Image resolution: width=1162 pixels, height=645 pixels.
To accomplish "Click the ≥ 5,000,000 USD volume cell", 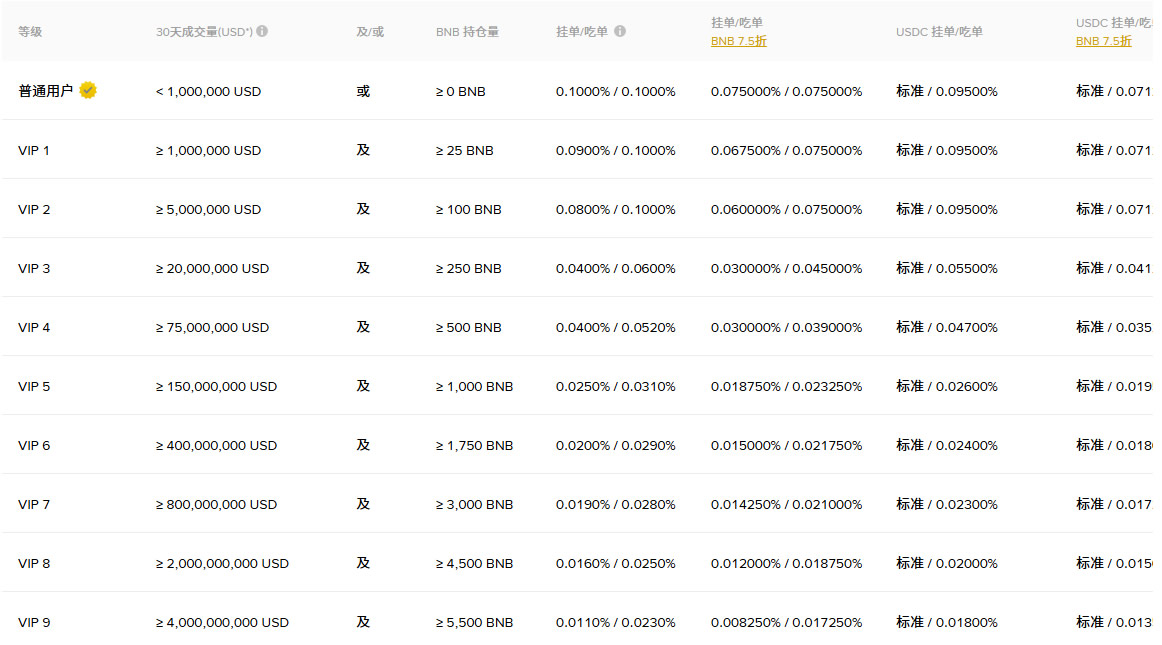I will [x=208, y=209].
